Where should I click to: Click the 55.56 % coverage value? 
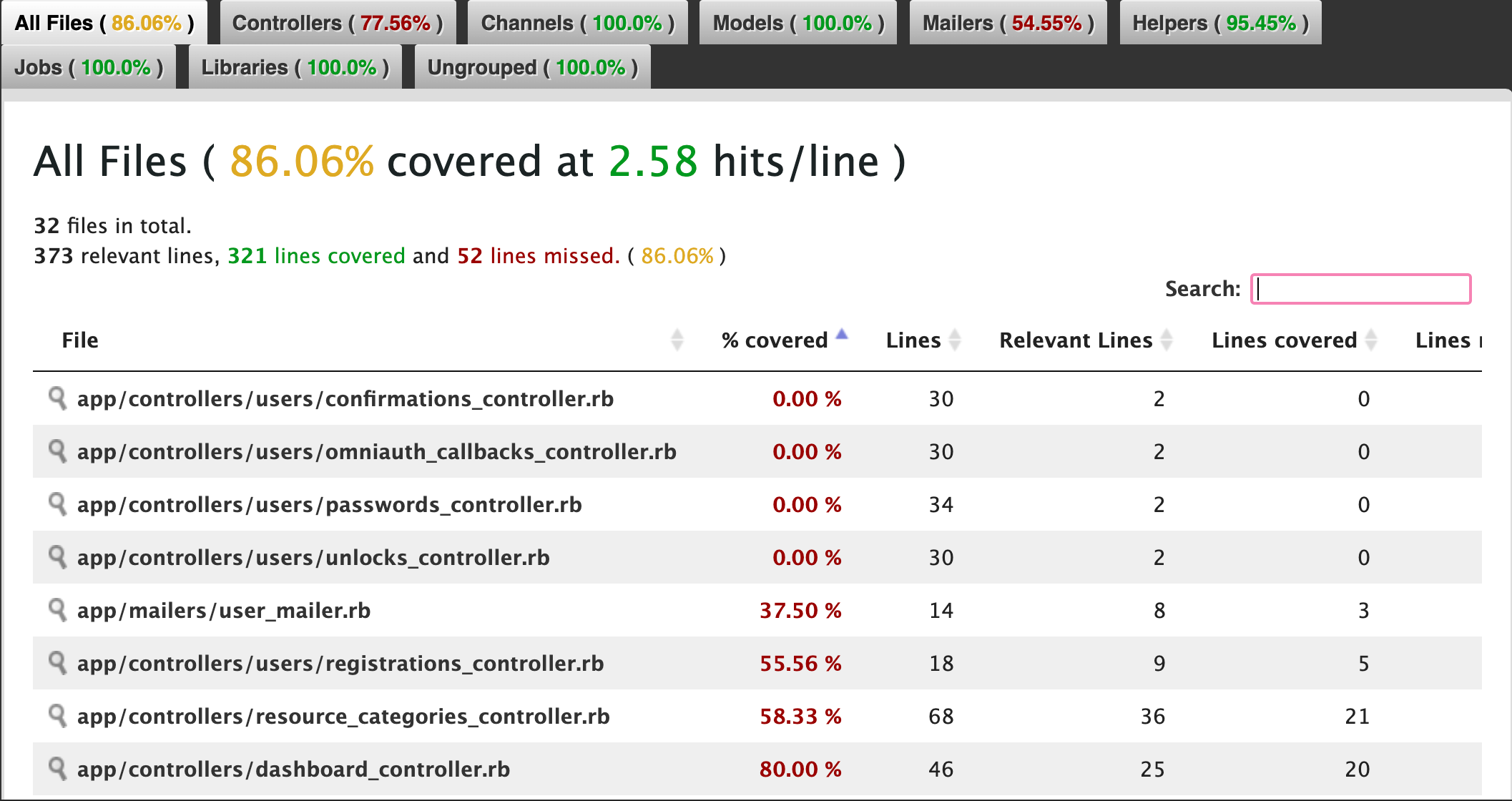point(800,663)
